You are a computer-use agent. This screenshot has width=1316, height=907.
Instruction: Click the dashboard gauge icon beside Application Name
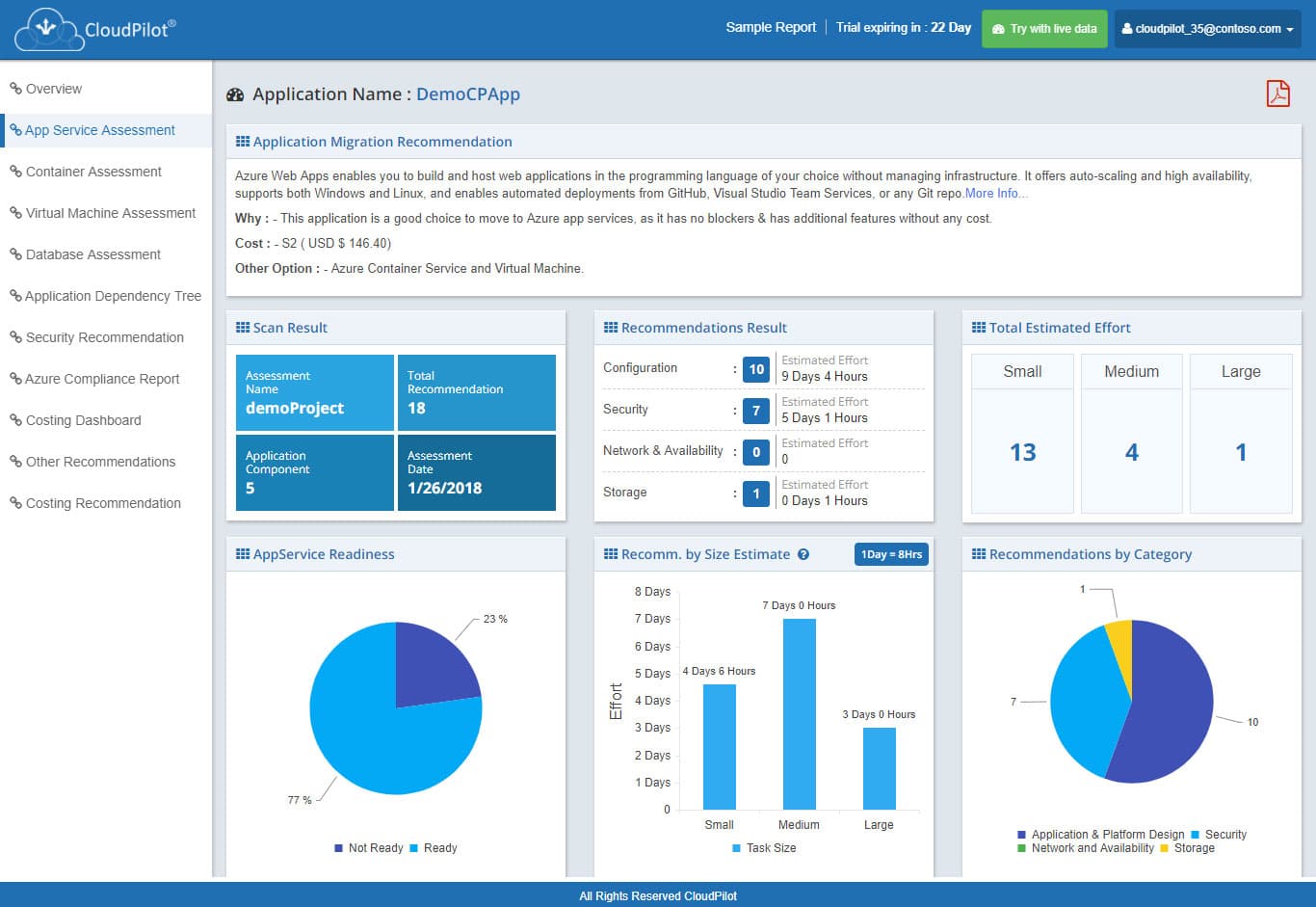point(235,94)
